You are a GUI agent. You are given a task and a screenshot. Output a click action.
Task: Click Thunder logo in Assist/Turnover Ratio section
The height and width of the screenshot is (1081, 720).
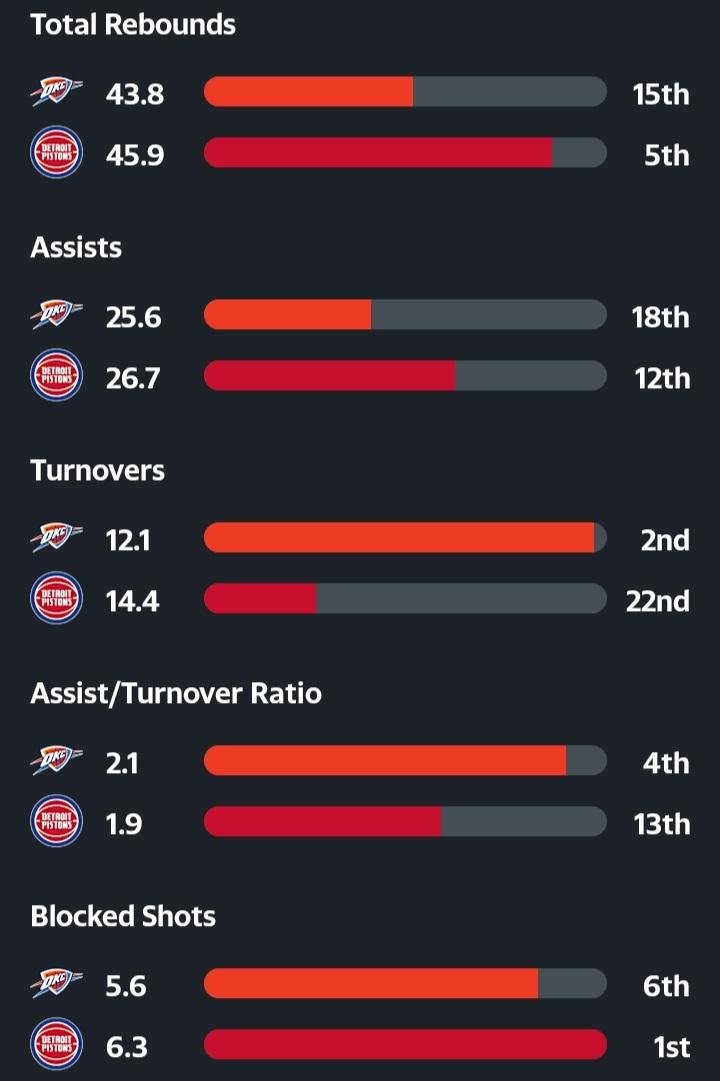coord(56,762)
